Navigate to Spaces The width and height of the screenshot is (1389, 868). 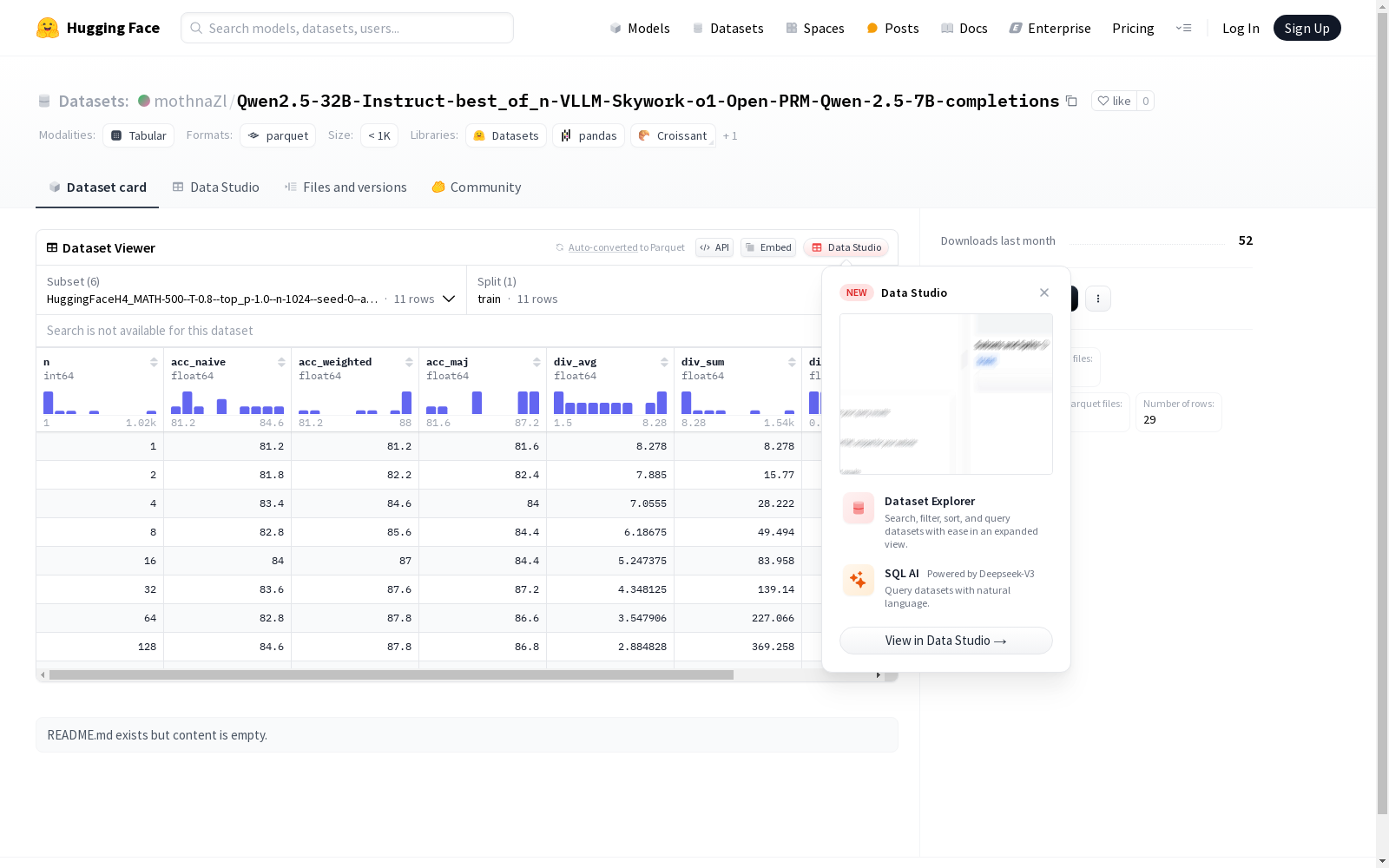[815, 28]
